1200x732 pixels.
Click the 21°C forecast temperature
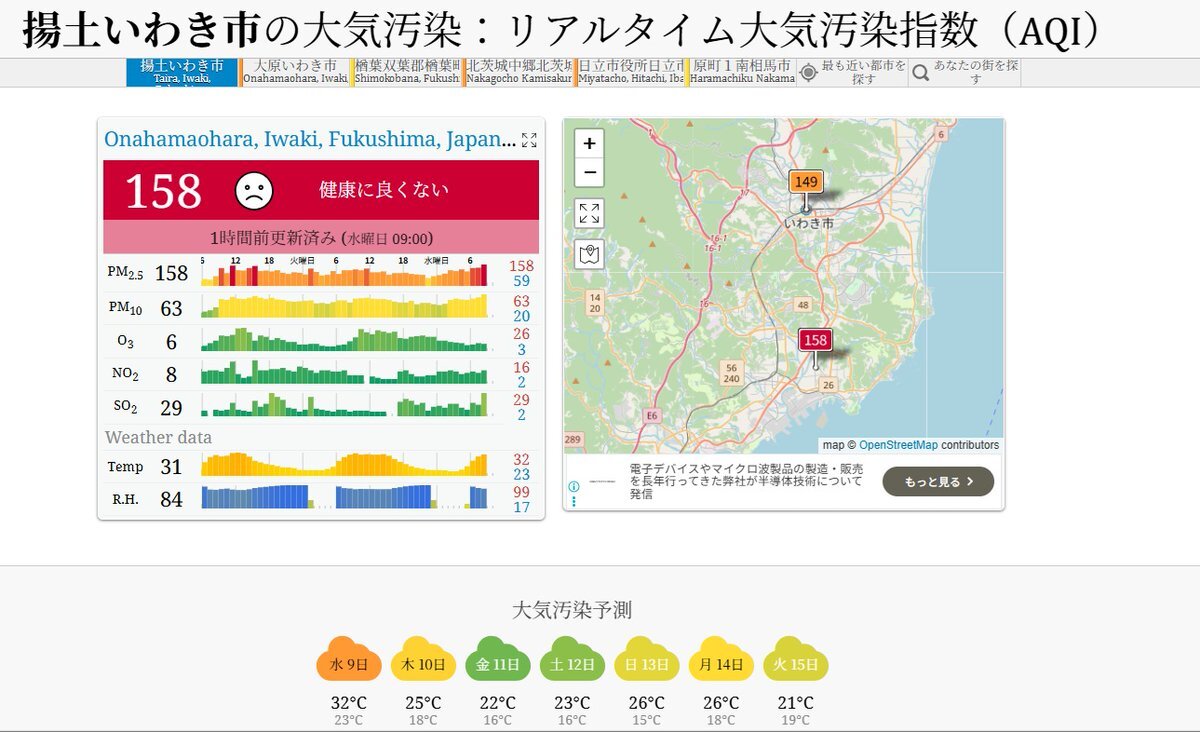(x=795, y=703)
